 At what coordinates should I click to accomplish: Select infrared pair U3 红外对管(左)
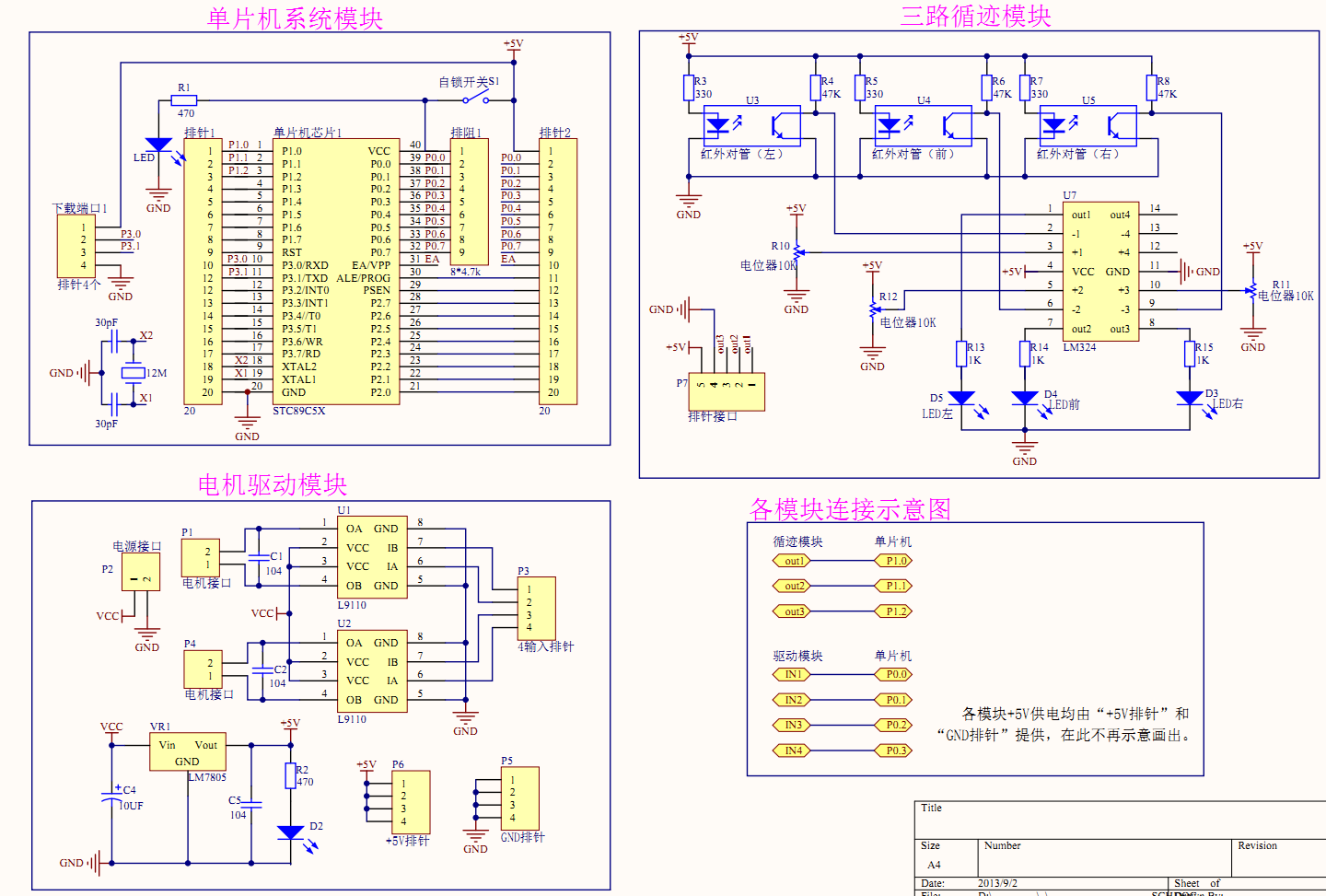click(x=751, y=126)
